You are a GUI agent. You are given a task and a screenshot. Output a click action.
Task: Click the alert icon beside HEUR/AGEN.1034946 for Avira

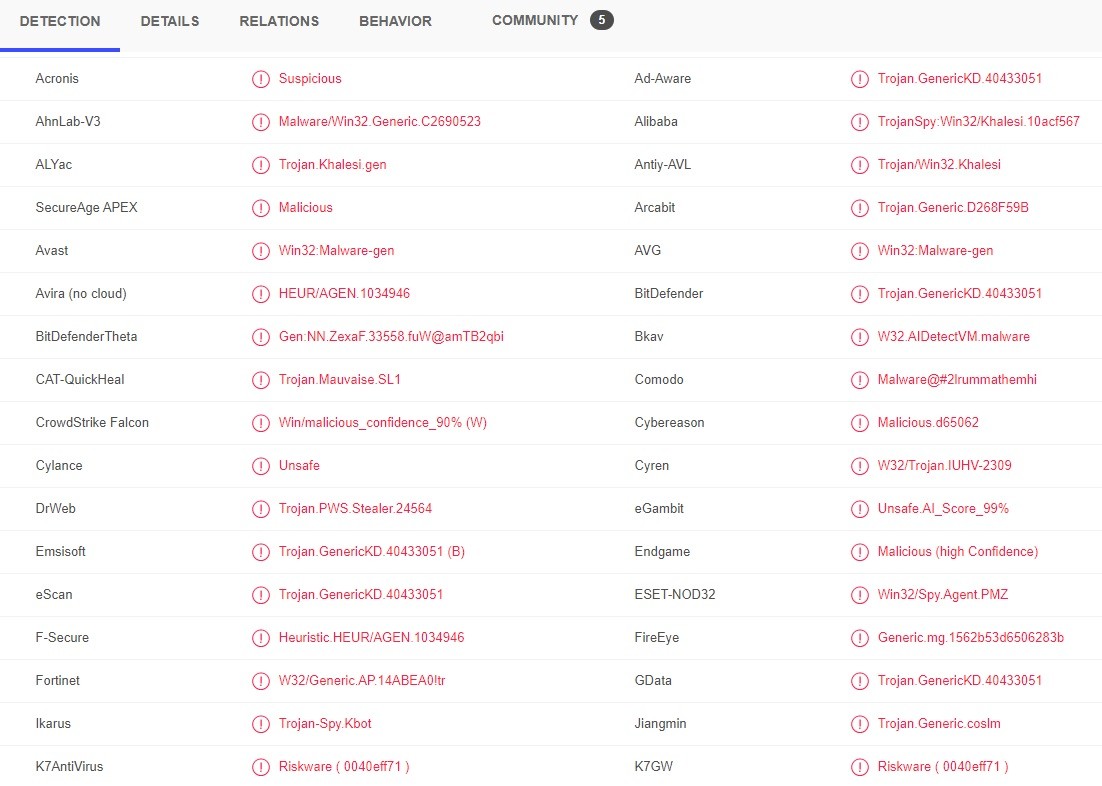(x=261, y=294)
